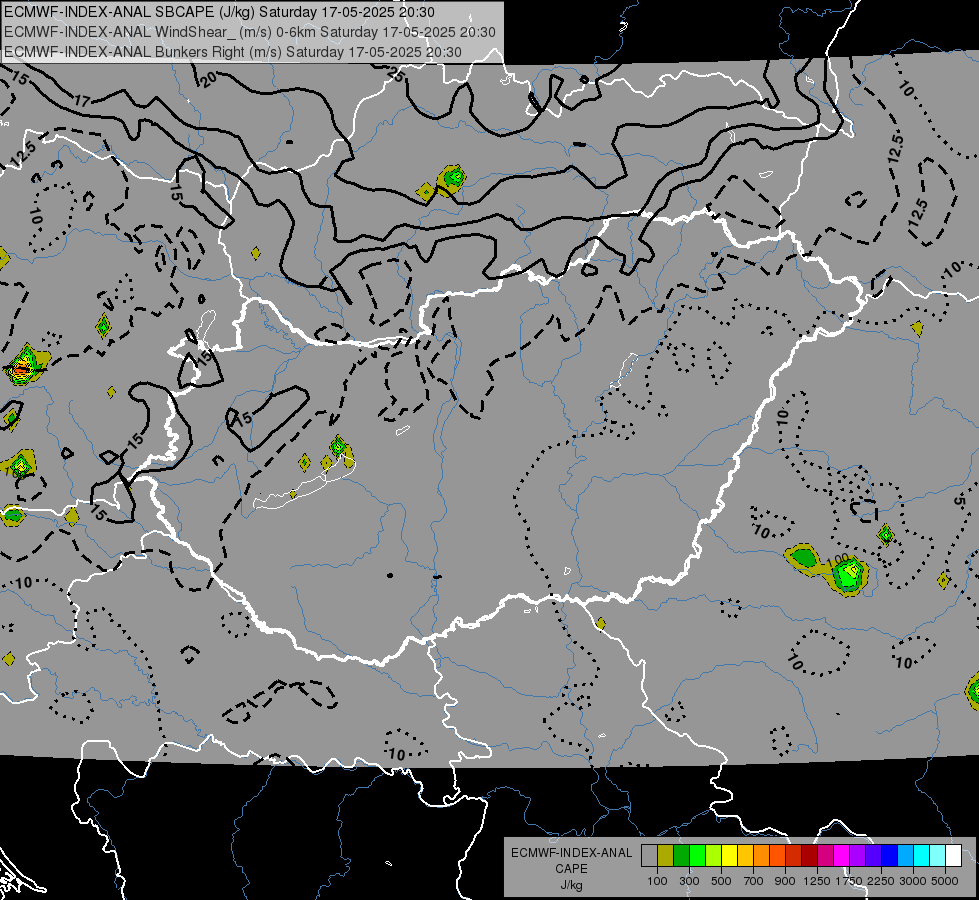
Task: Click the 3000 value on the legend scale
Action: click(913, 881)
